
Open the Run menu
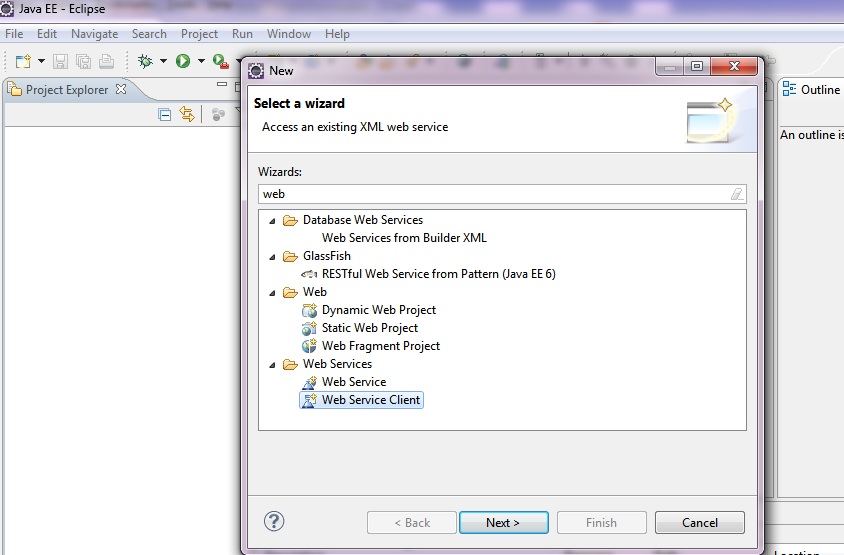[242, 34]
